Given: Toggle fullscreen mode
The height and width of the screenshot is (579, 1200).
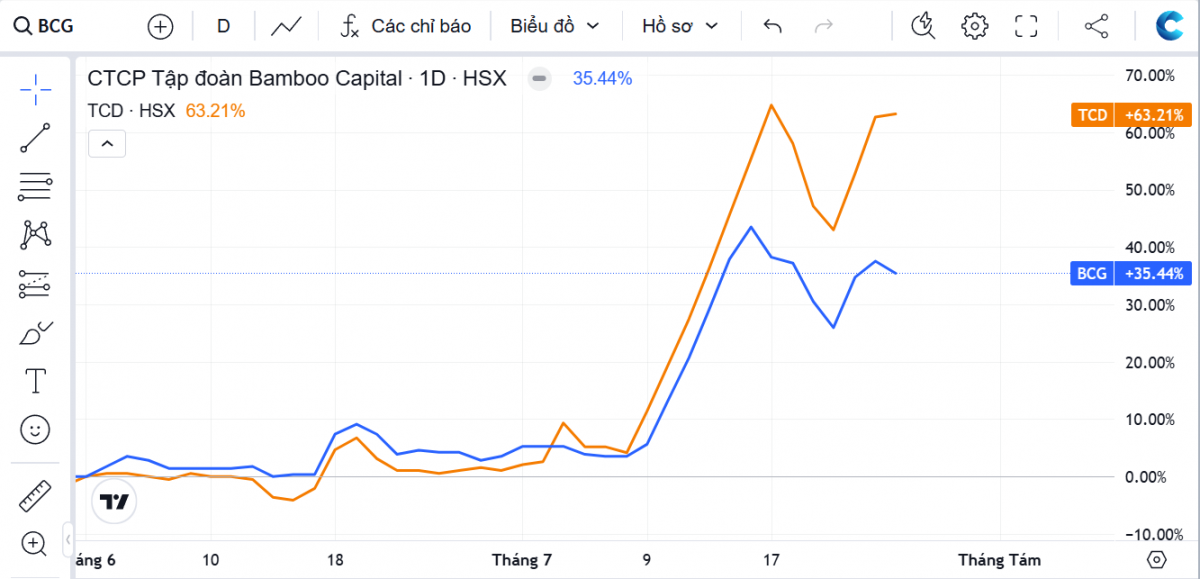Looking at the screenshot, I should (1026, 26).
